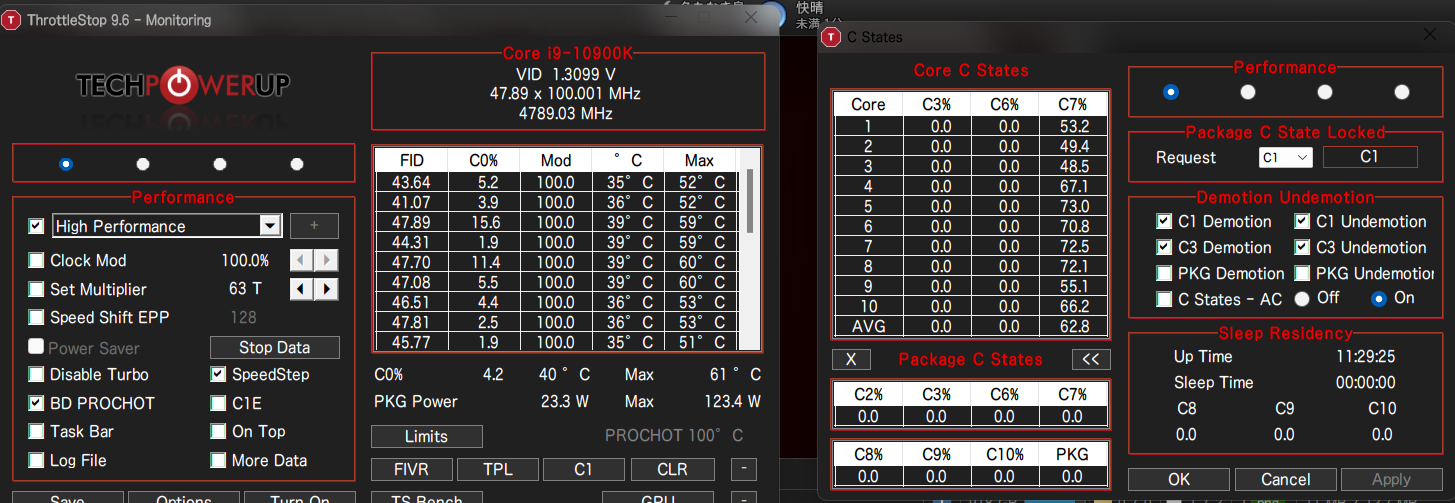Enable the On Top checkbox
The width and height of the screenshot is (1455, 503).
(x=218, y=431)
